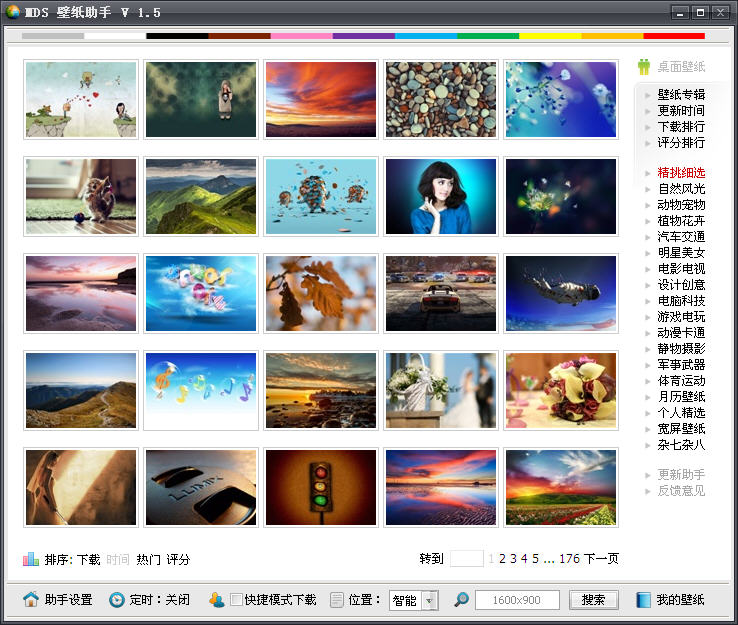This screenshot has height=625, width=738.
Task: Open the sports car rear view wallpaper
Action: (441, 293)
